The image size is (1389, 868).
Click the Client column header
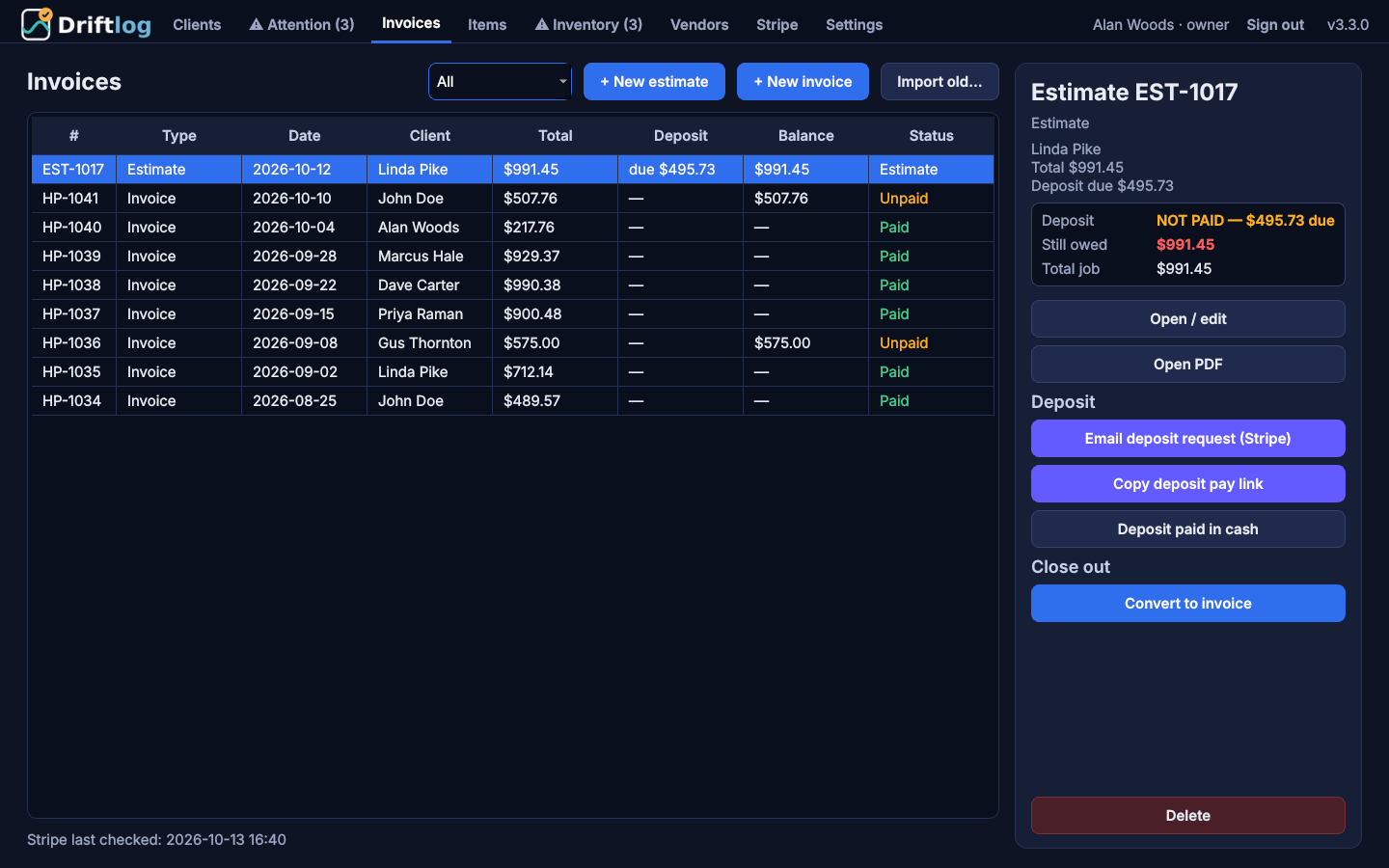point(430,136)
